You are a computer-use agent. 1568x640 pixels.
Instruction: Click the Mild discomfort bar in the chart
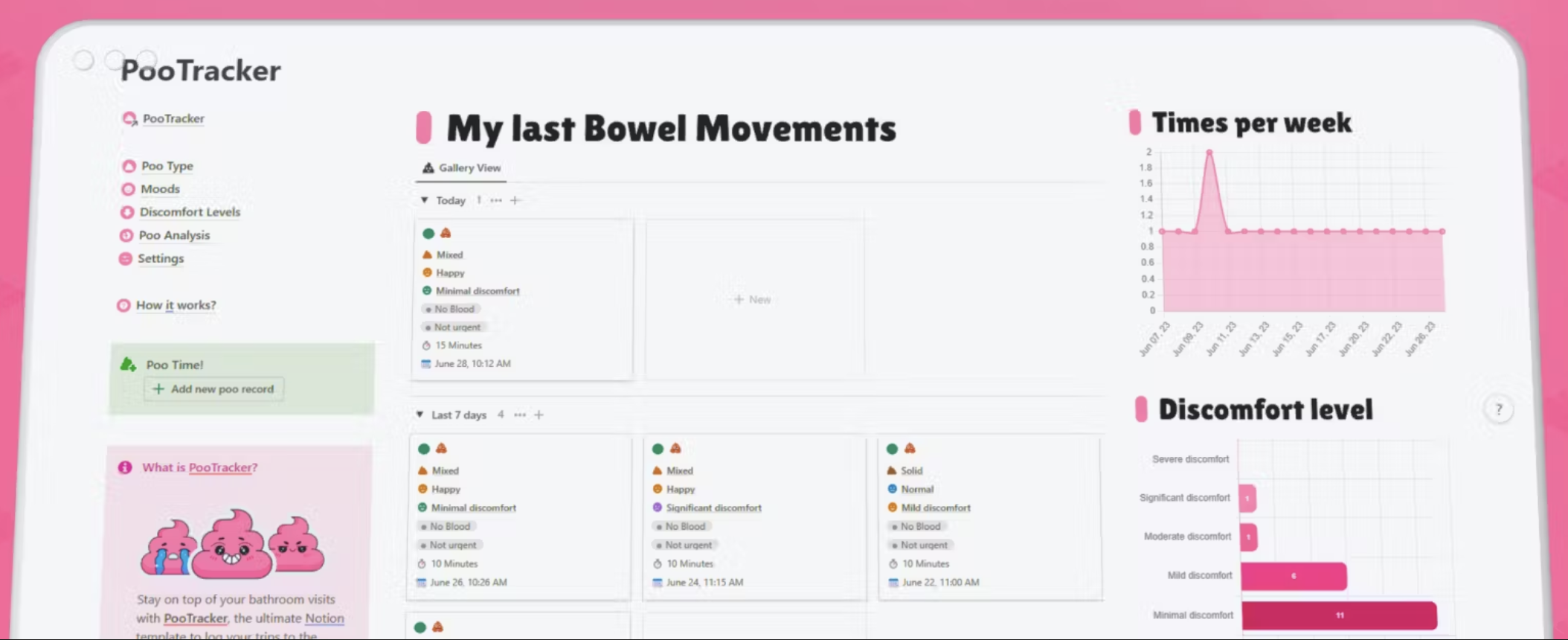[x=1294, y=576]
